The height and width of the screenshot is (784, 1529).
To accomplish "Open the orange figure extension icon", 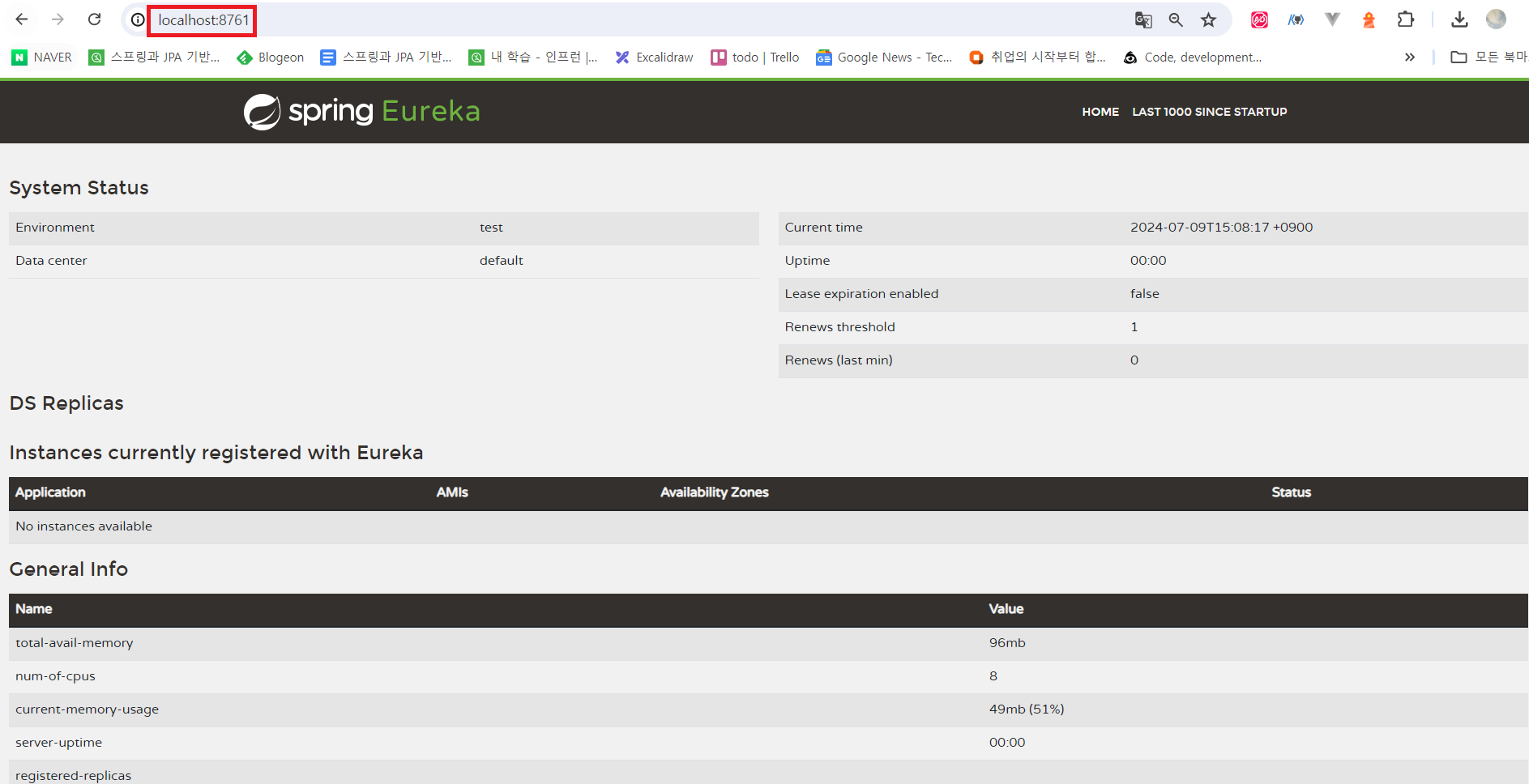I will pyautogui.click(x=1369, y=20).
